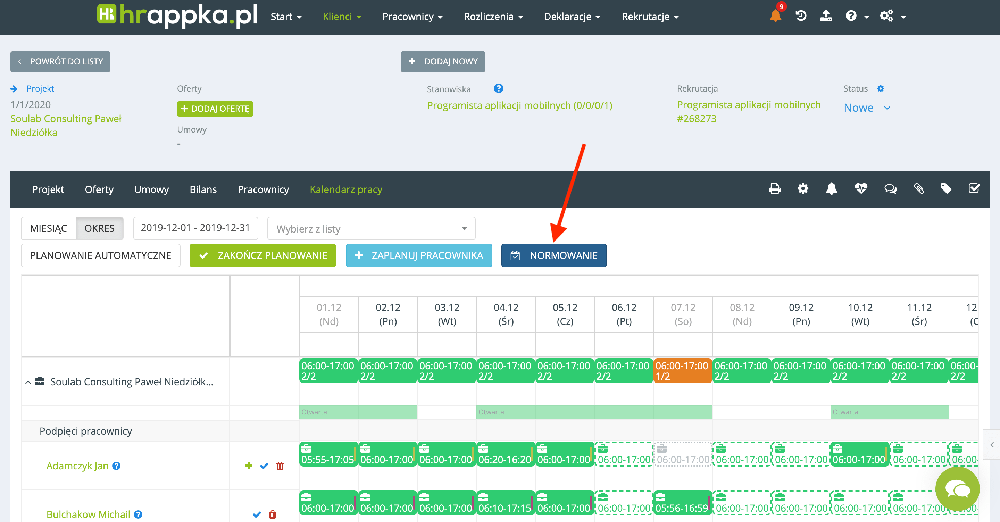Click ZAKOŃCZ PLANOWANIE button

[x=263, y=255]
